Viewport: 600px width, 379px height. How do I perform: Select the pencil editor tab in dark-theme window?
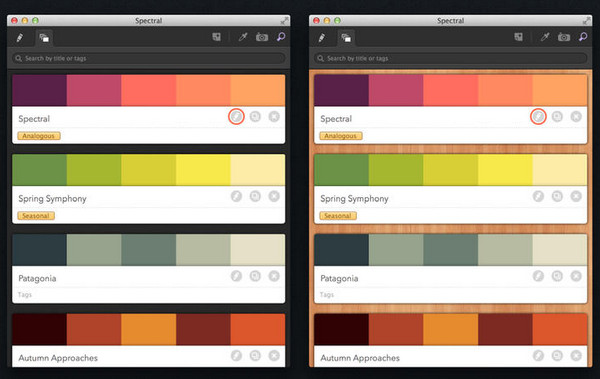pos(20,38)
